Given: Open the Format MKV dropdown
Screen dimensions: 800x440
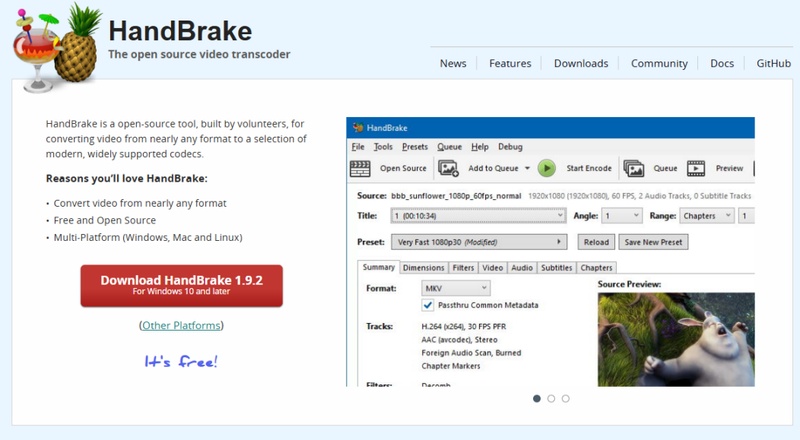Looking at the screenshot, I should point(455,288).
